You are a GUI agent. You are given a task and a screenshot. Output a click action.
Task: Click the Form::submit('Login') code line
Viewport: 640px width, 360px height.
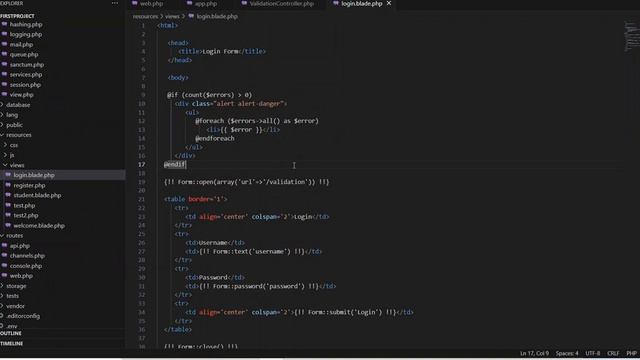299,312
